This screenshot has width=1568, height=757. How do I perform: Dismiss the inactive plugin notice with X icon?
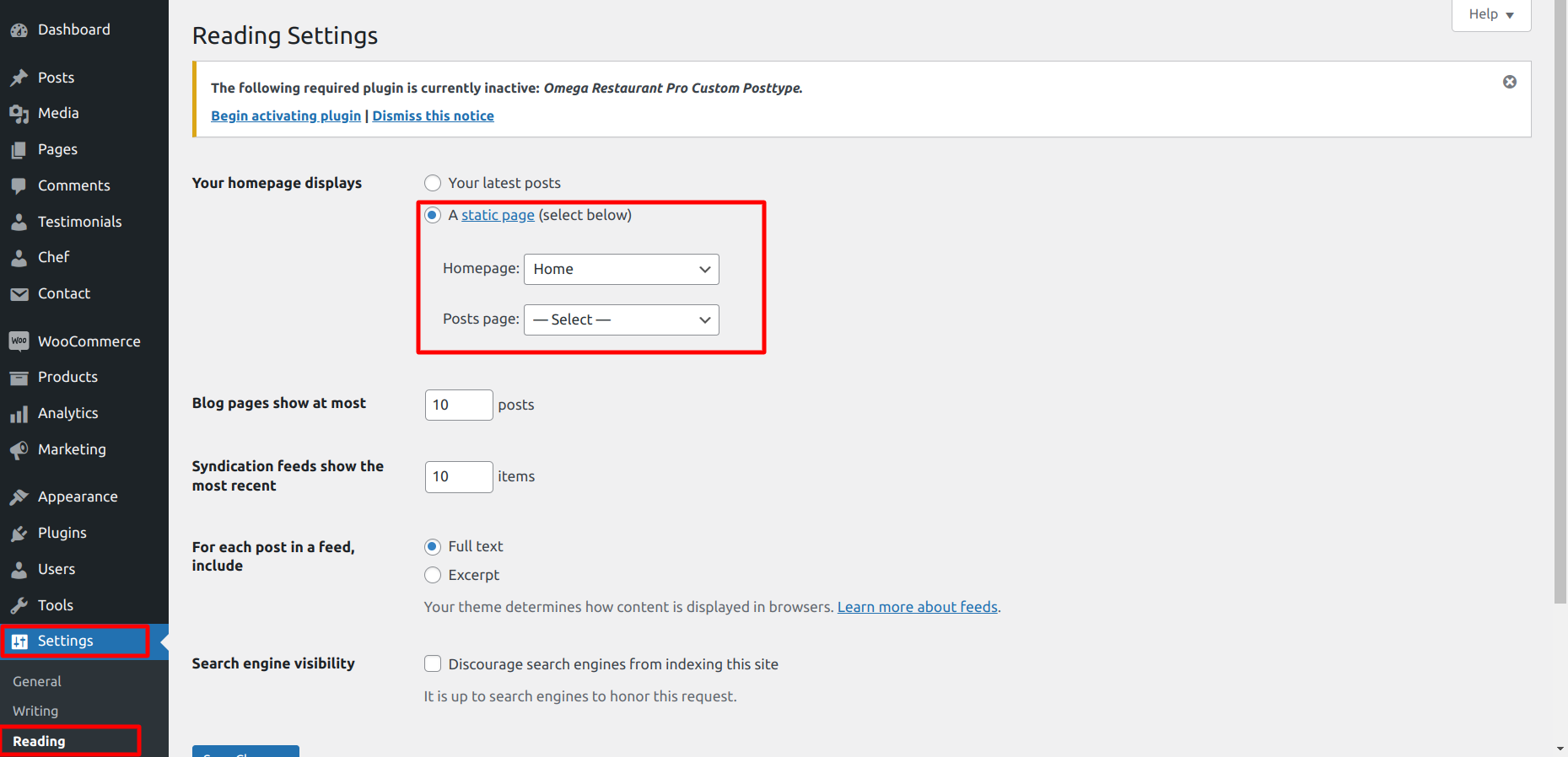coord(1509,82)
